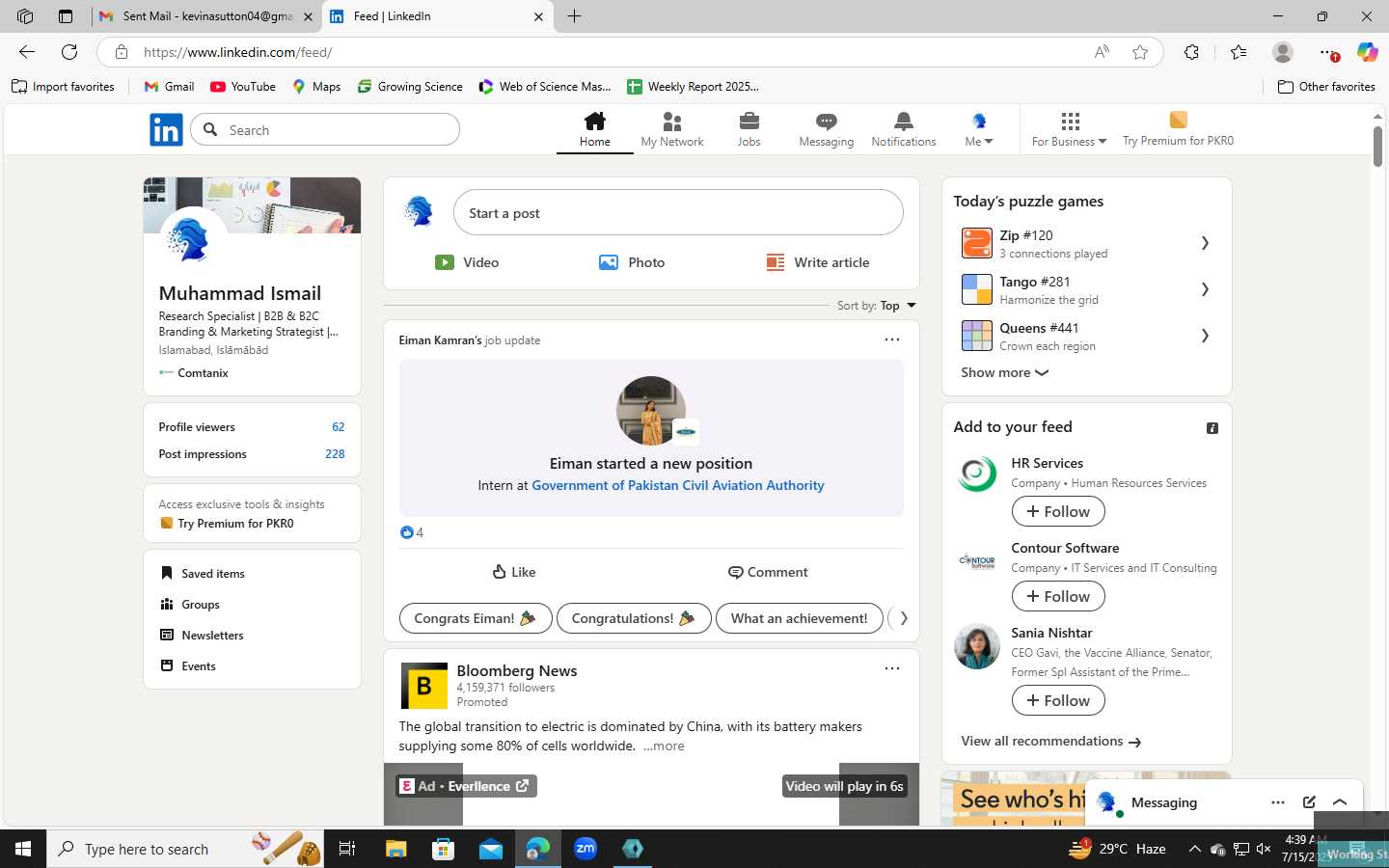Open the Ad Everllence external link
This screenshot has width=1389, height=868.
466,786
